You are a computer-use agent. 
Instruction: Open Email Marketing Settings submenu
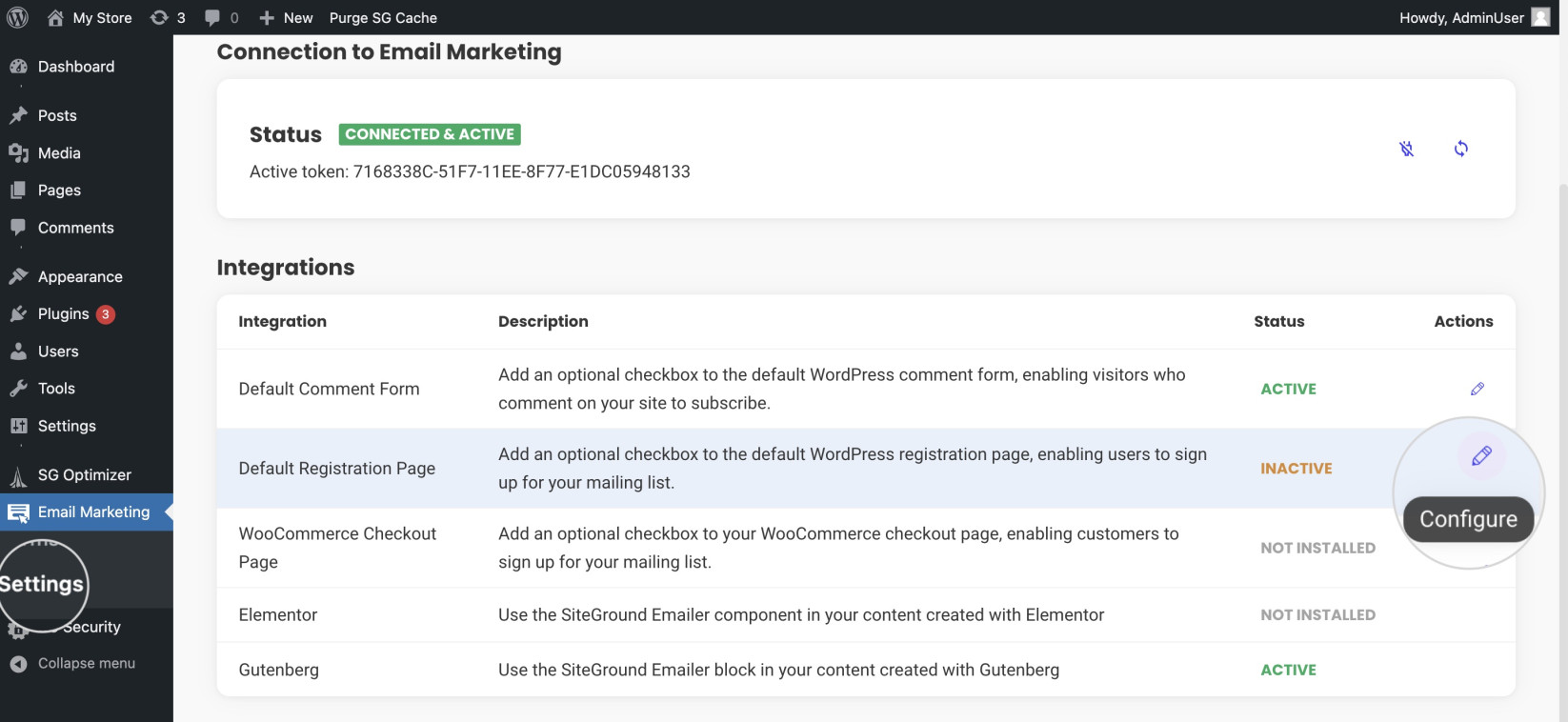tap(42, 584)
